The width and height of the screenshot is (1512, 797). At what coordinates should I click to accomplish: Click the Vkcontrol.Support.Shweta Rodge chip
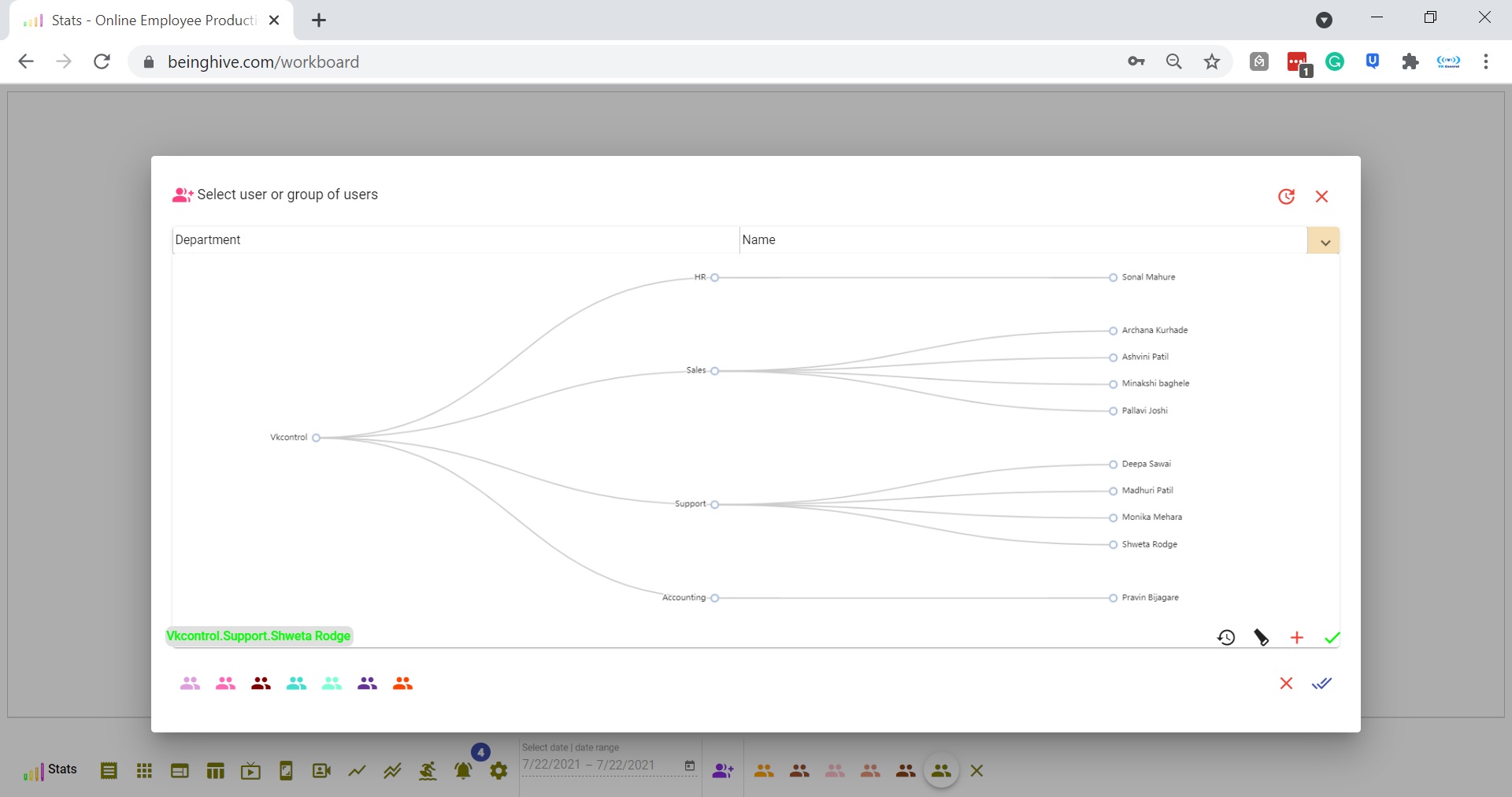coord(258,636)
